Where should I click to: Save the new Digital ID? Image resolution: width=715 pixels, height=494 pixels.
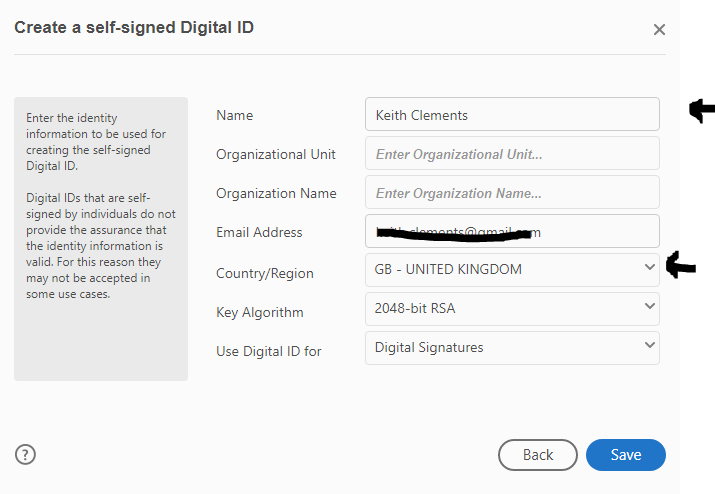point(626,455)
